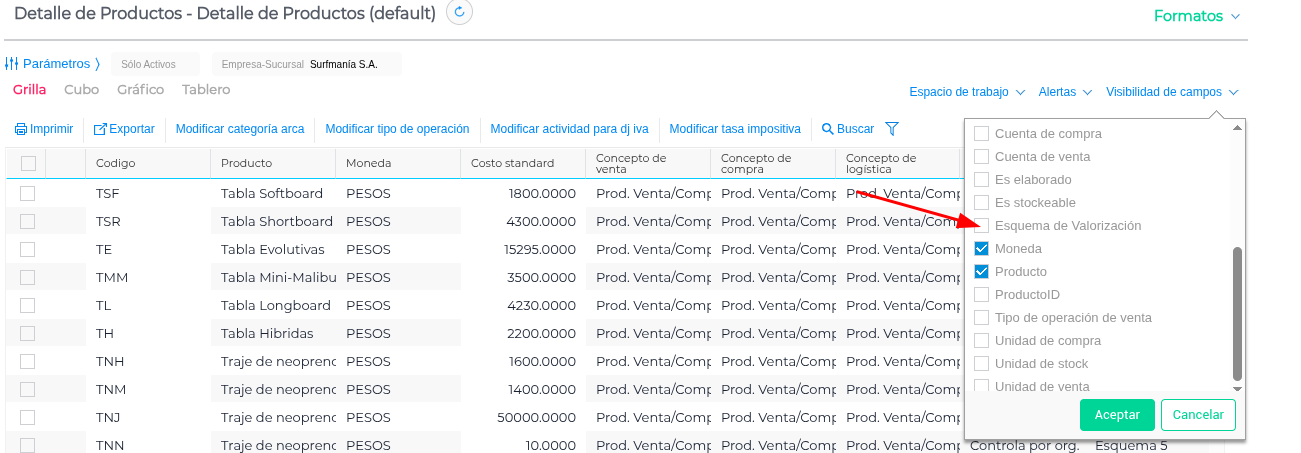This screenshot has height=453, width=1301.
Task: Uncheck the Moneda field checkbox
Action: 982,249
